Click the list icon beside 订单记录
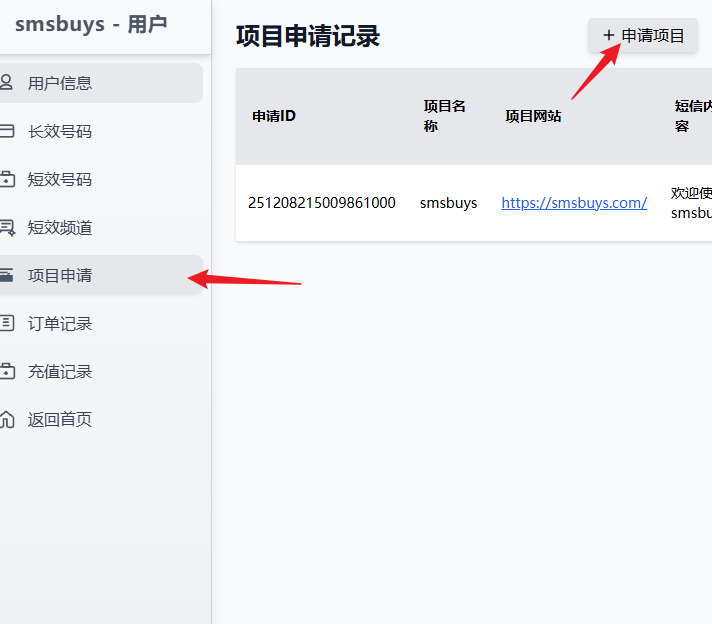 (6, 323)
